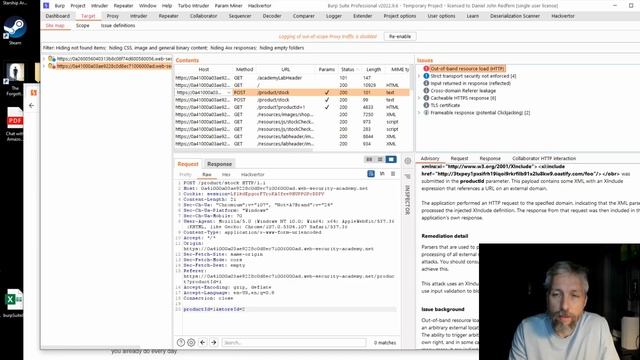640x360 pixels.
Task: Go to next search match arrow
Action: 213,342
